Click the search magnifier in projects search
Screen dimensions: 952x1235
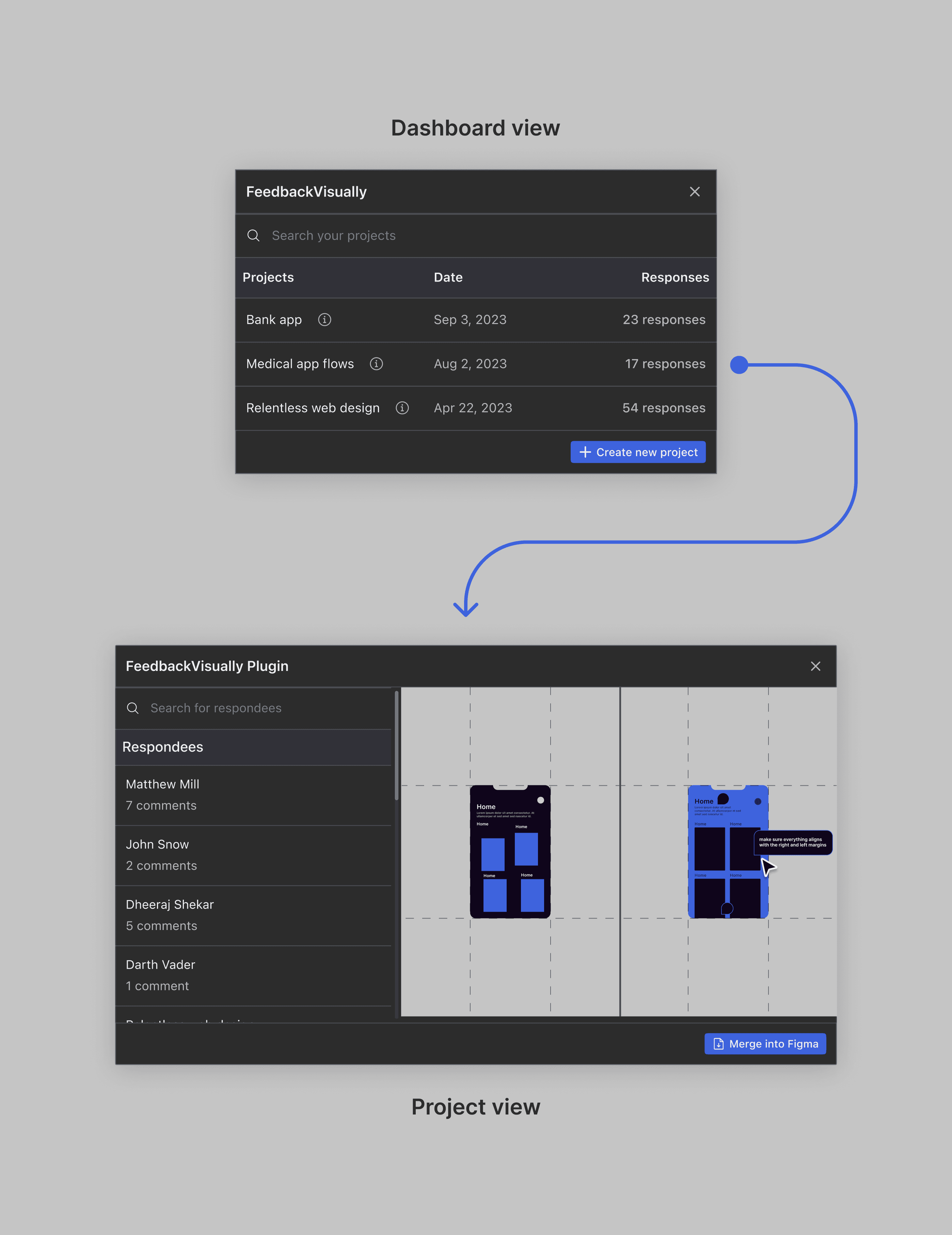coord(253,235)
